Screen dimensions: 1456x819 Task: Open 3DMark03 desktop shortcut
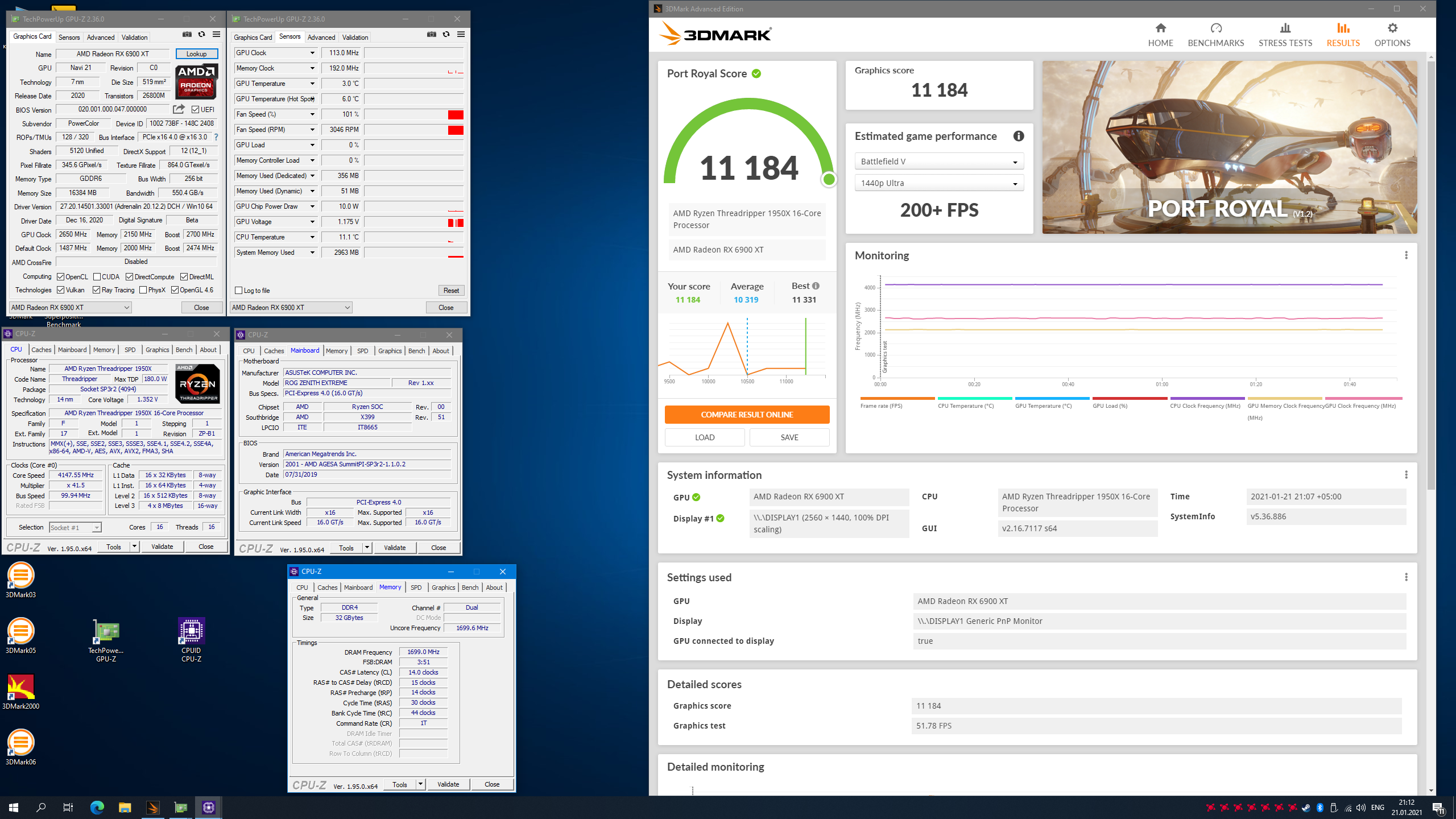[20, 580]
